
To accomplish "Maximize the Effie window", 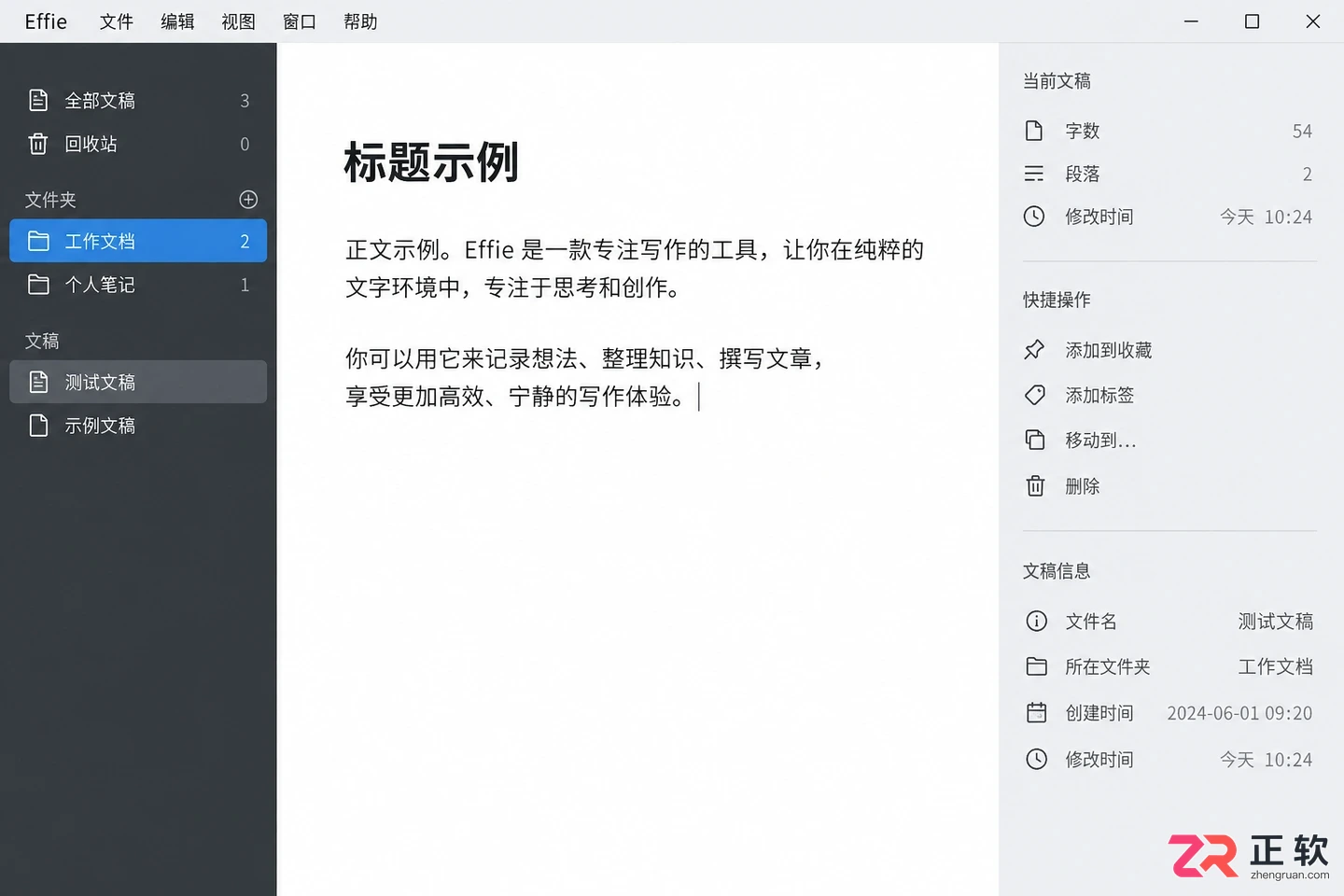I will [1252, 21].
